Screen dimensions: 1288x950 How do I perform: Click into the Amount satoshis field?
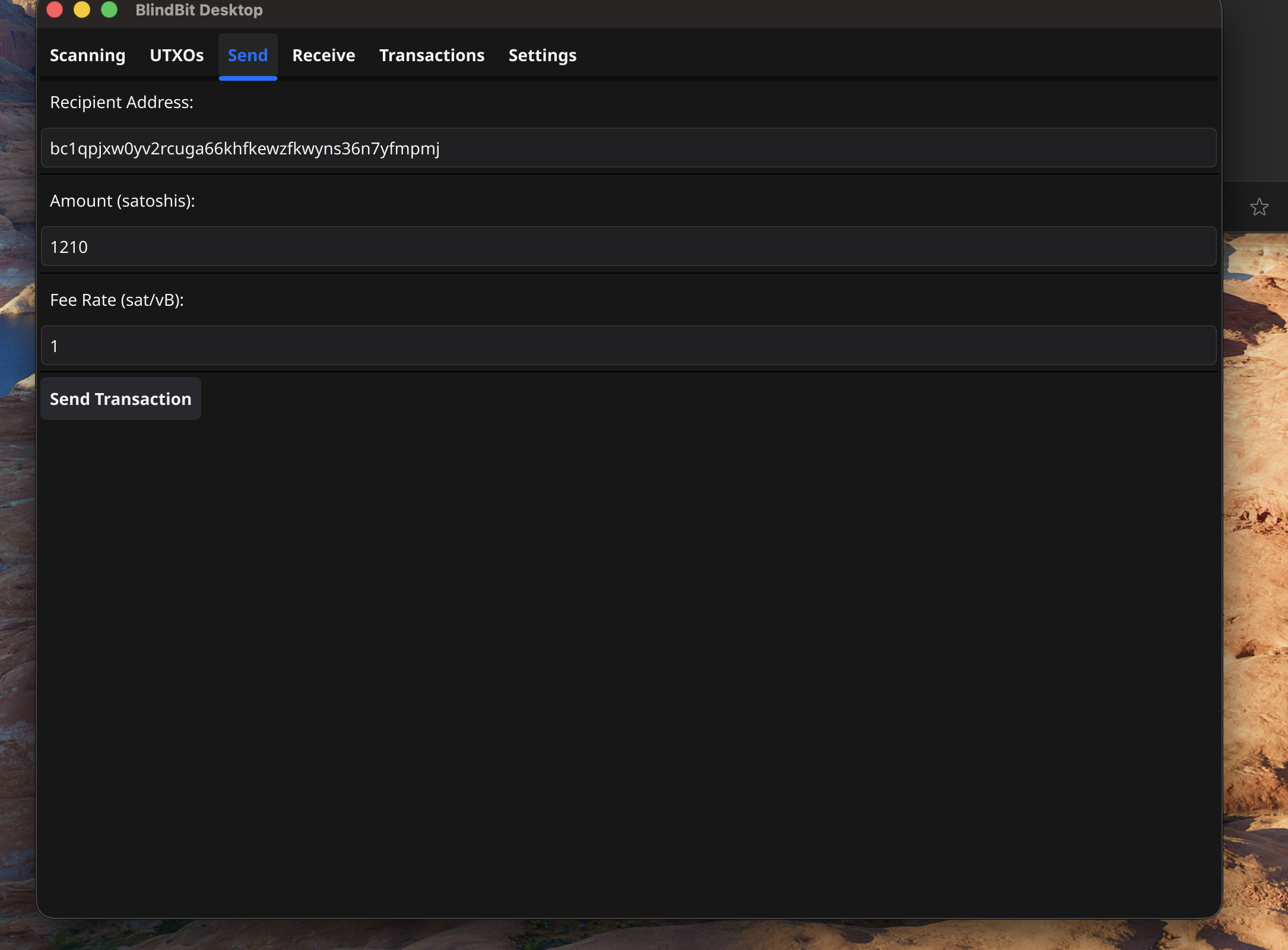(x=628, y=246)
